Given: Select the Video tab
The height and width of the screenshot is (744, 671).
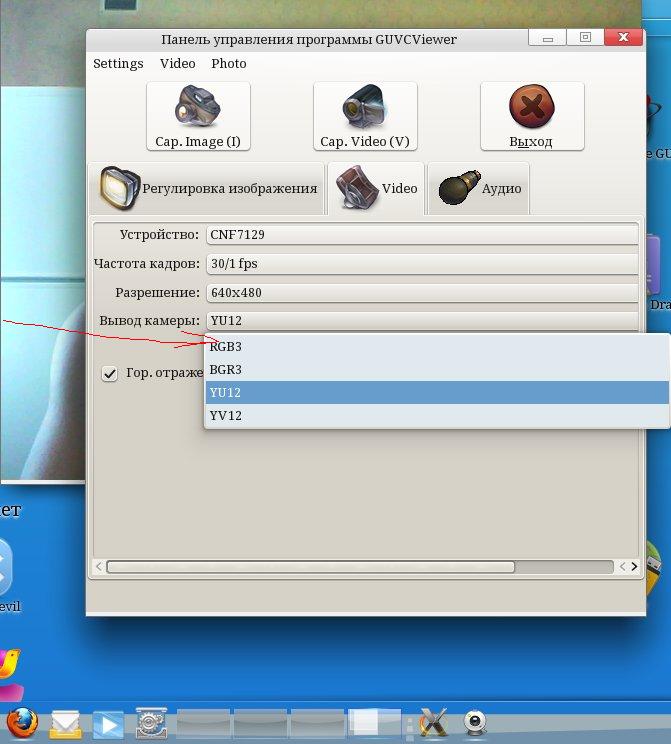Looking at the screenshot, I should point(376,188).
